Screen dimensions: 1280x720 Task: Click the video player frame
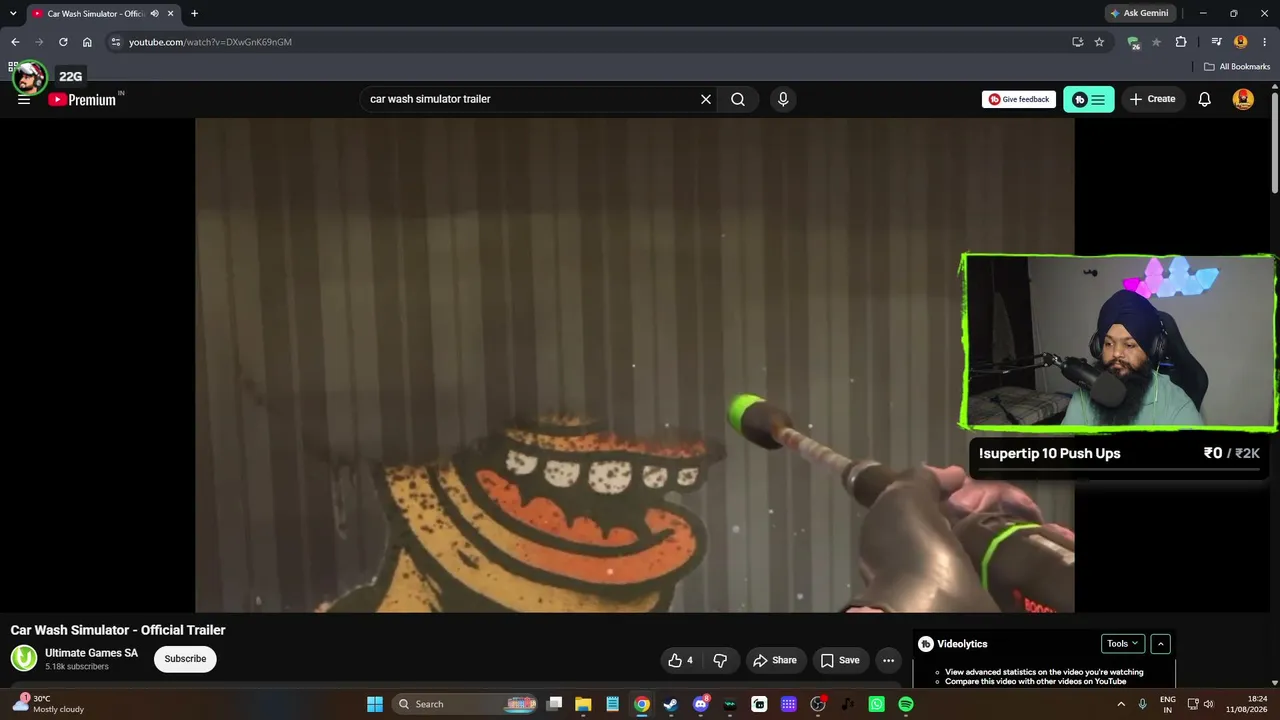pos(635,365)
